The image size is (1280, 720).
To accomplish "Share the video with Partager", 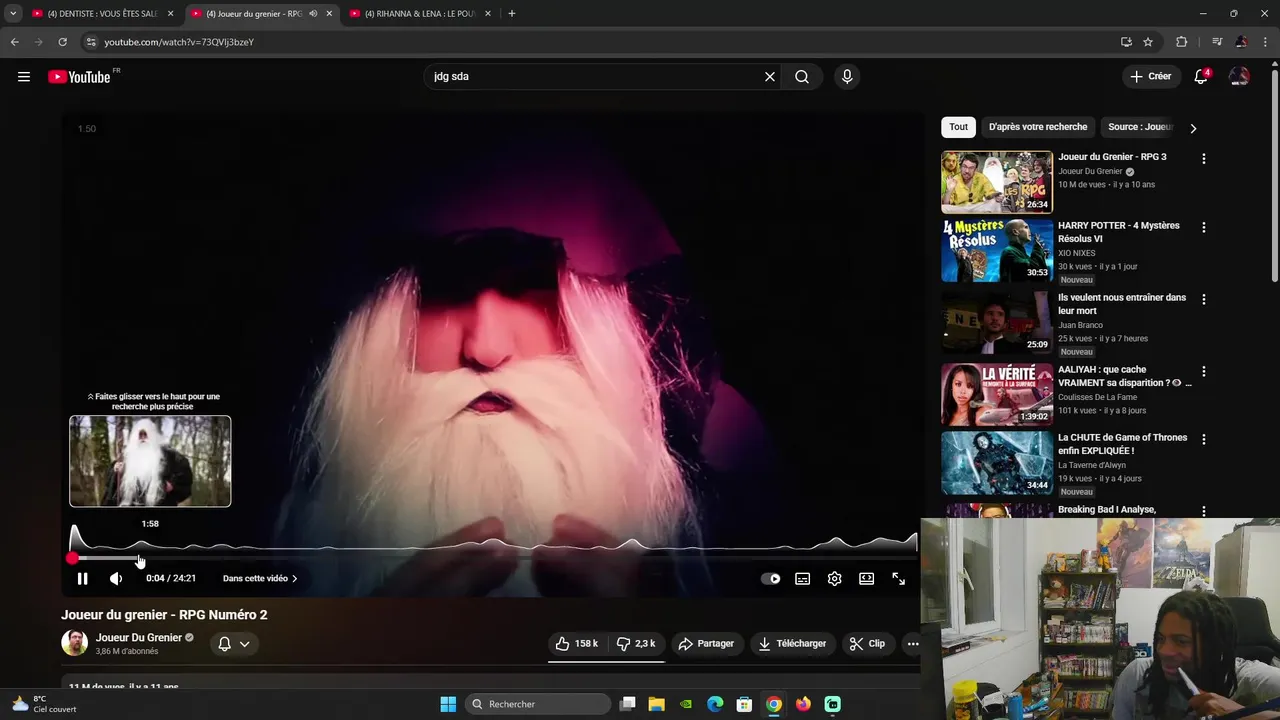I will click(x=706, y=644).
